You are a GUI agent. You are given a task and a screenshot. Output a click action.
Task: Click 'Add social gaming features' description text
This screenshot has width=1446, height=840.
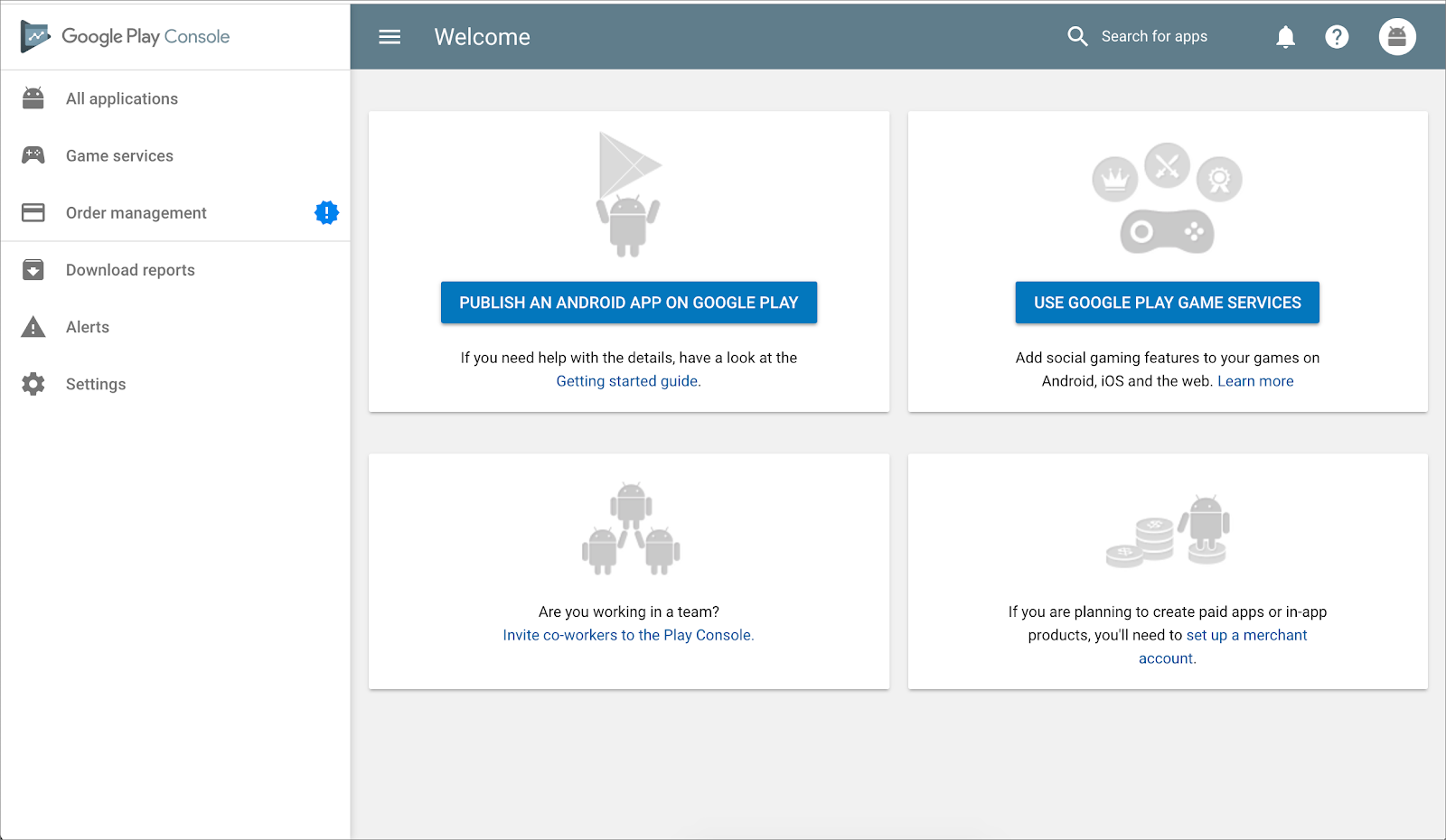[x=1168, y=369]
